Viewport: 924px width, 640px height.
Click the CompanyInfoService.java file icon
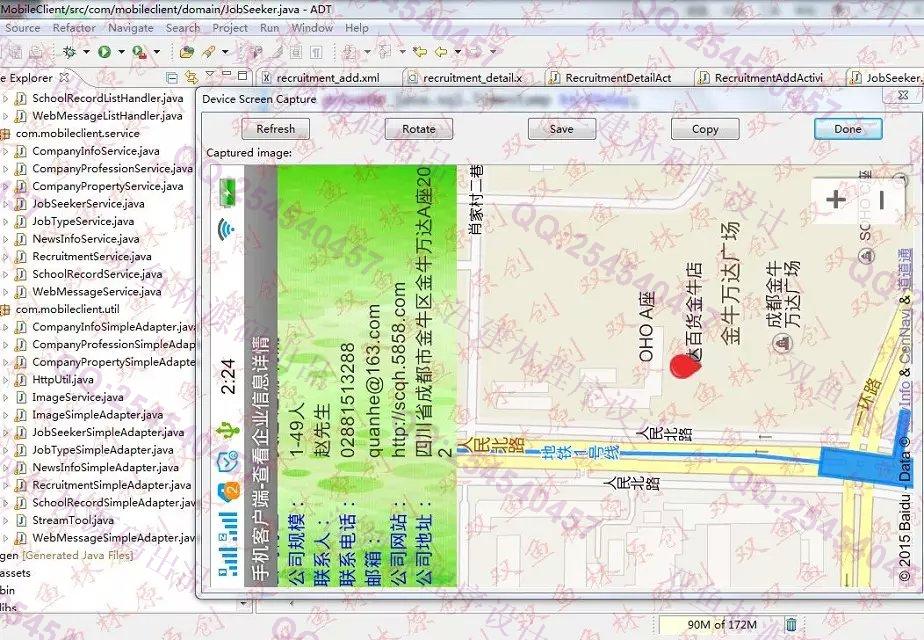click(21, 151)
